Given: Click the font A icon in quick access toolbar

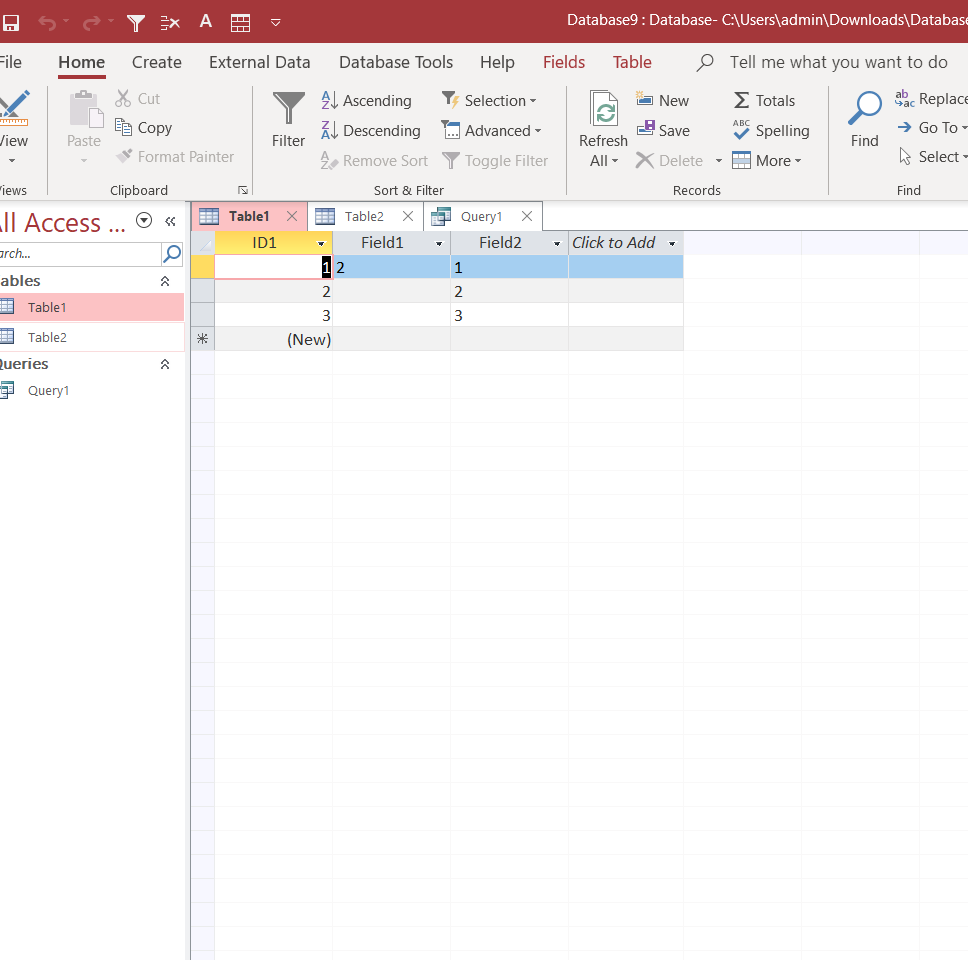Looking at the screenshot, I should click(206, 22).
